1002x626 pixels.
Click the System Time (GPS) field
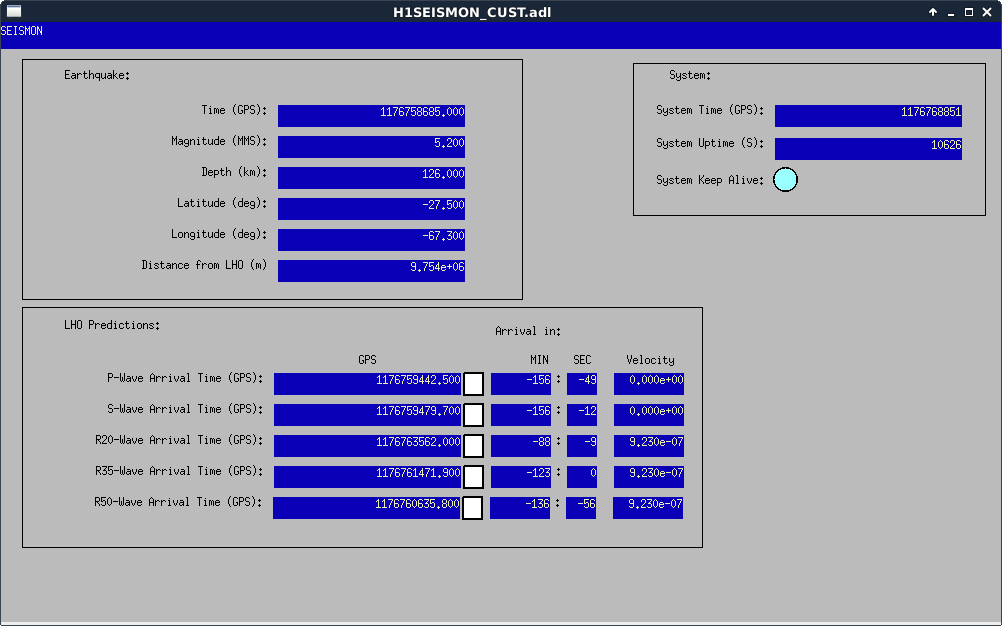pos(868,115)
